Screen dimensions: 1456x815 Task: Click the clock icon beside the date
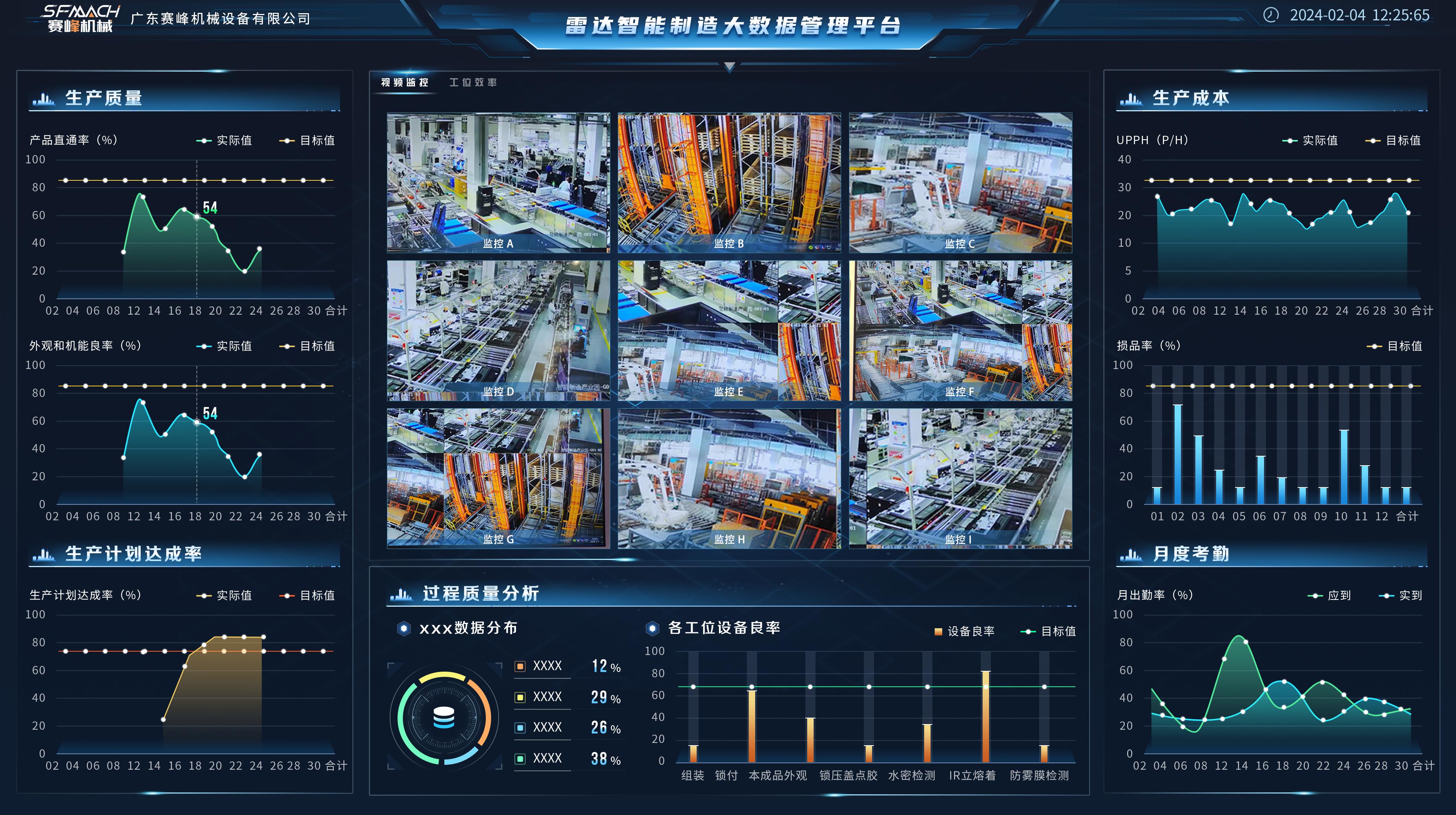1271,15
